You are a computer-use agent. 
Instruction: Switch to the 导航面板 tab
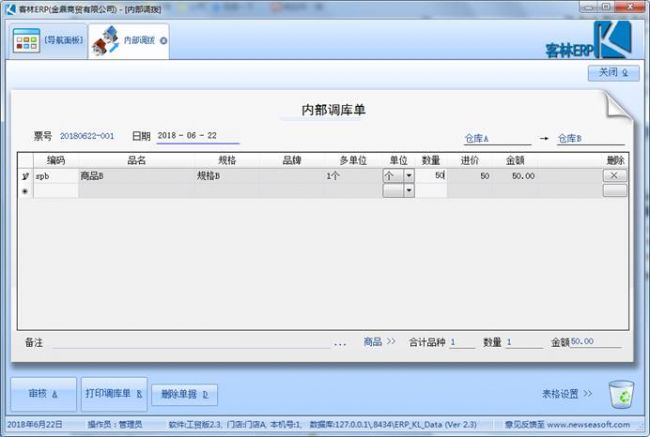point(46,41)
